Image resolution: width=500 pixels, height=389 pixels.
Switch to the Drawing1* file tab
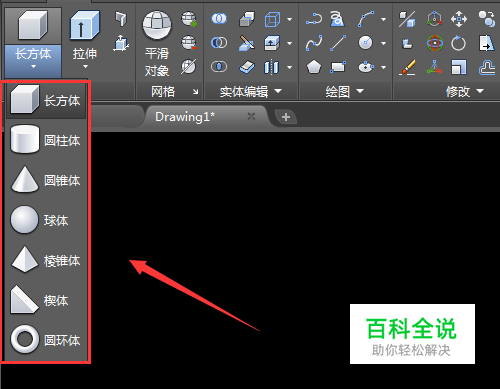coord(206,117)
